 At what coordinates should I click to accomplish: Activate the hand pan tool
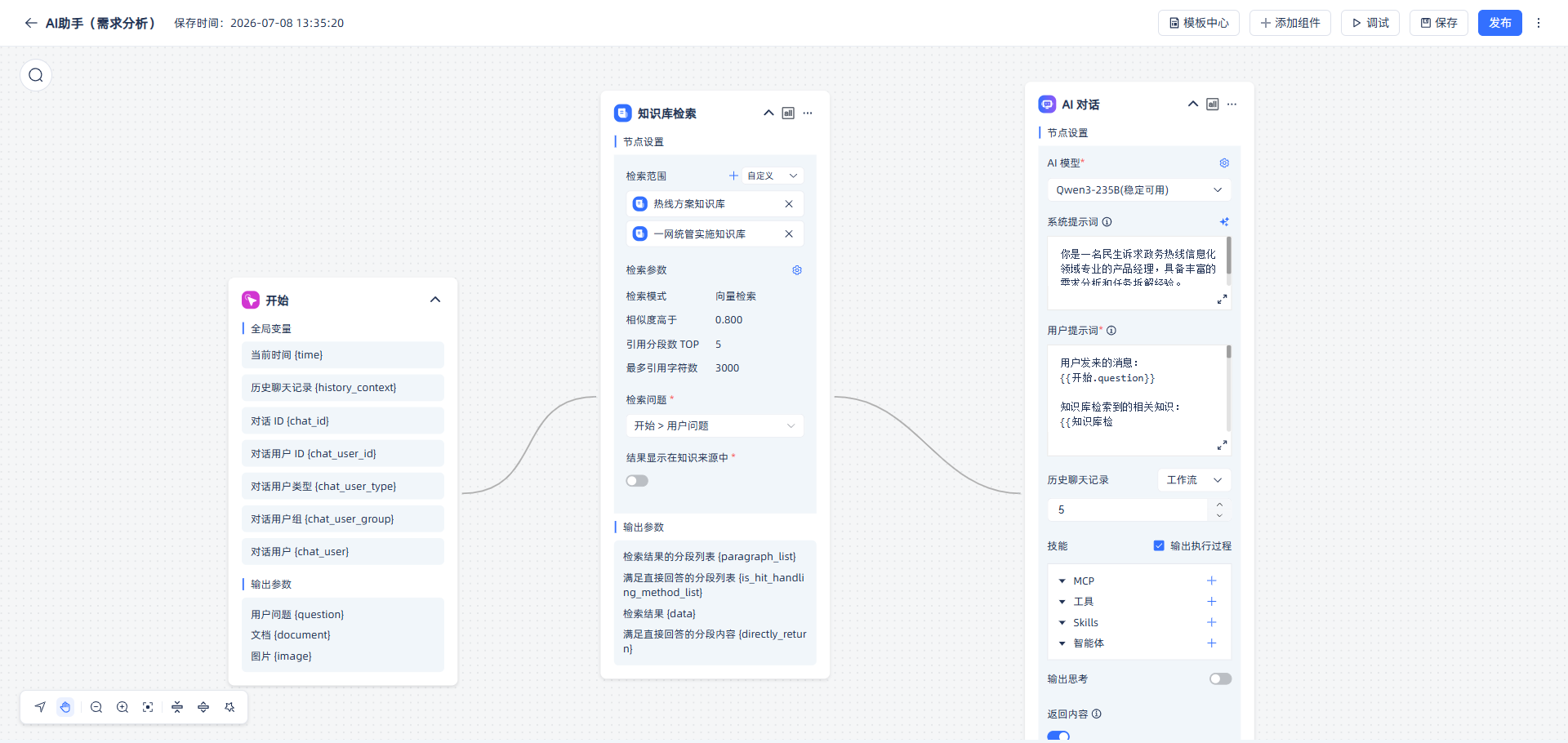point(65,707)
